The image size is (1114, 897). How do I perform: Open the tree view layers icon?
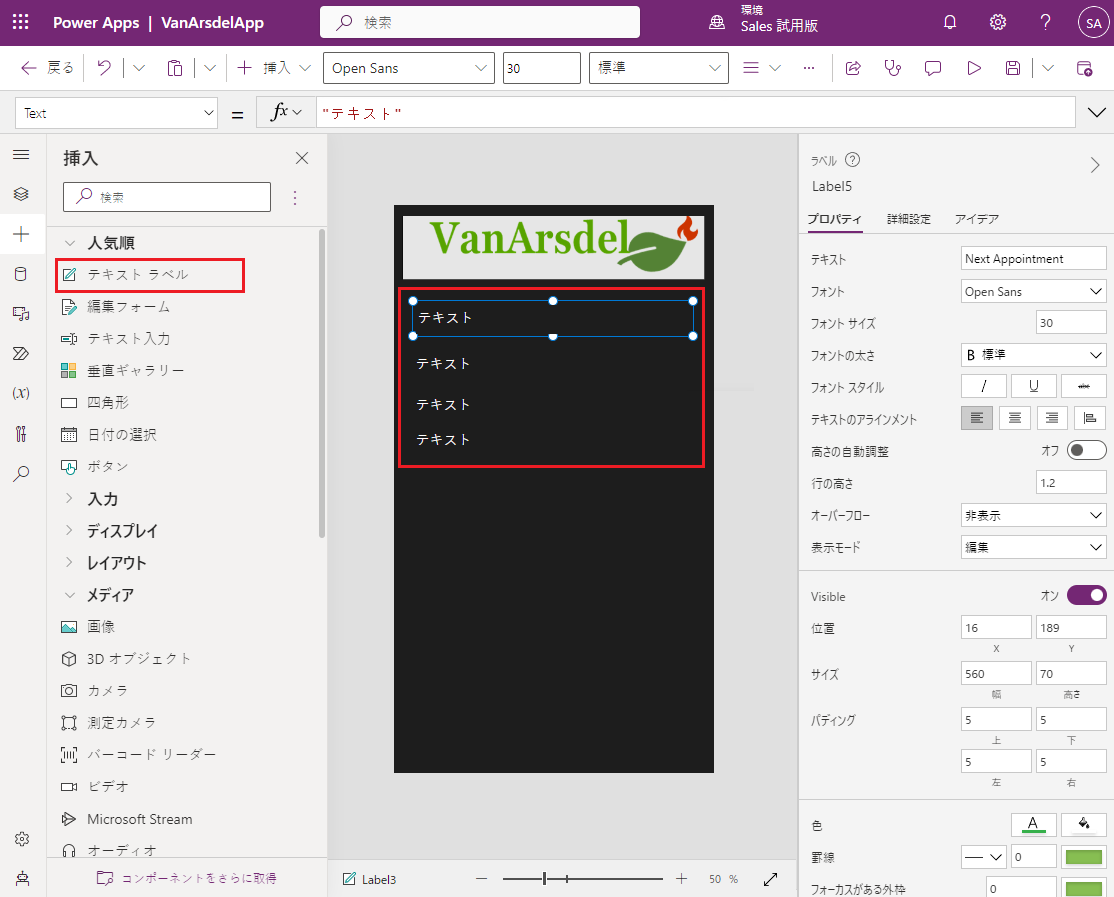(21, 194)
